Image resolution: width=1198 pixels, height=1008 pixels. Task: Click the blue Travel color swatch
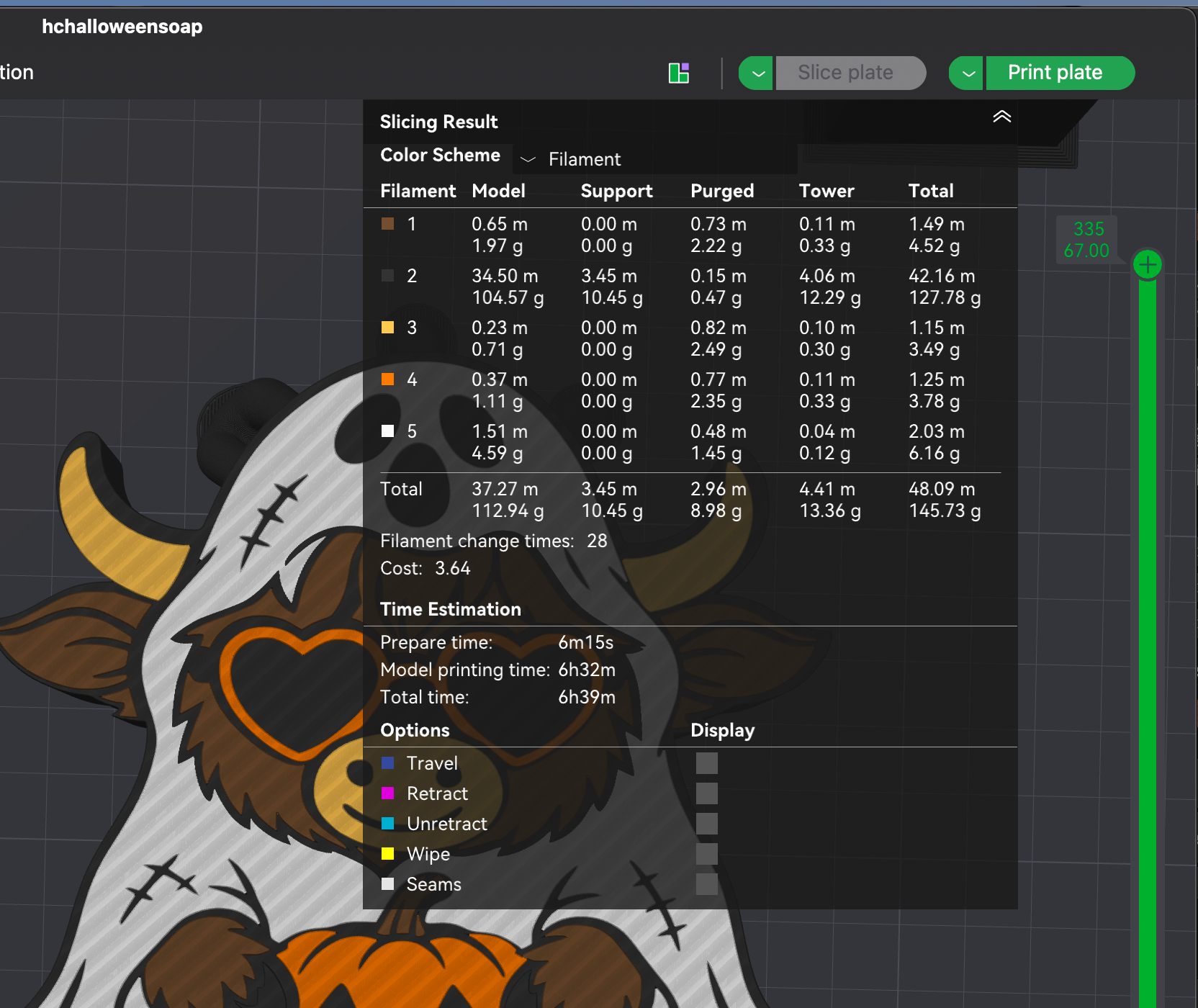point(387,763)
